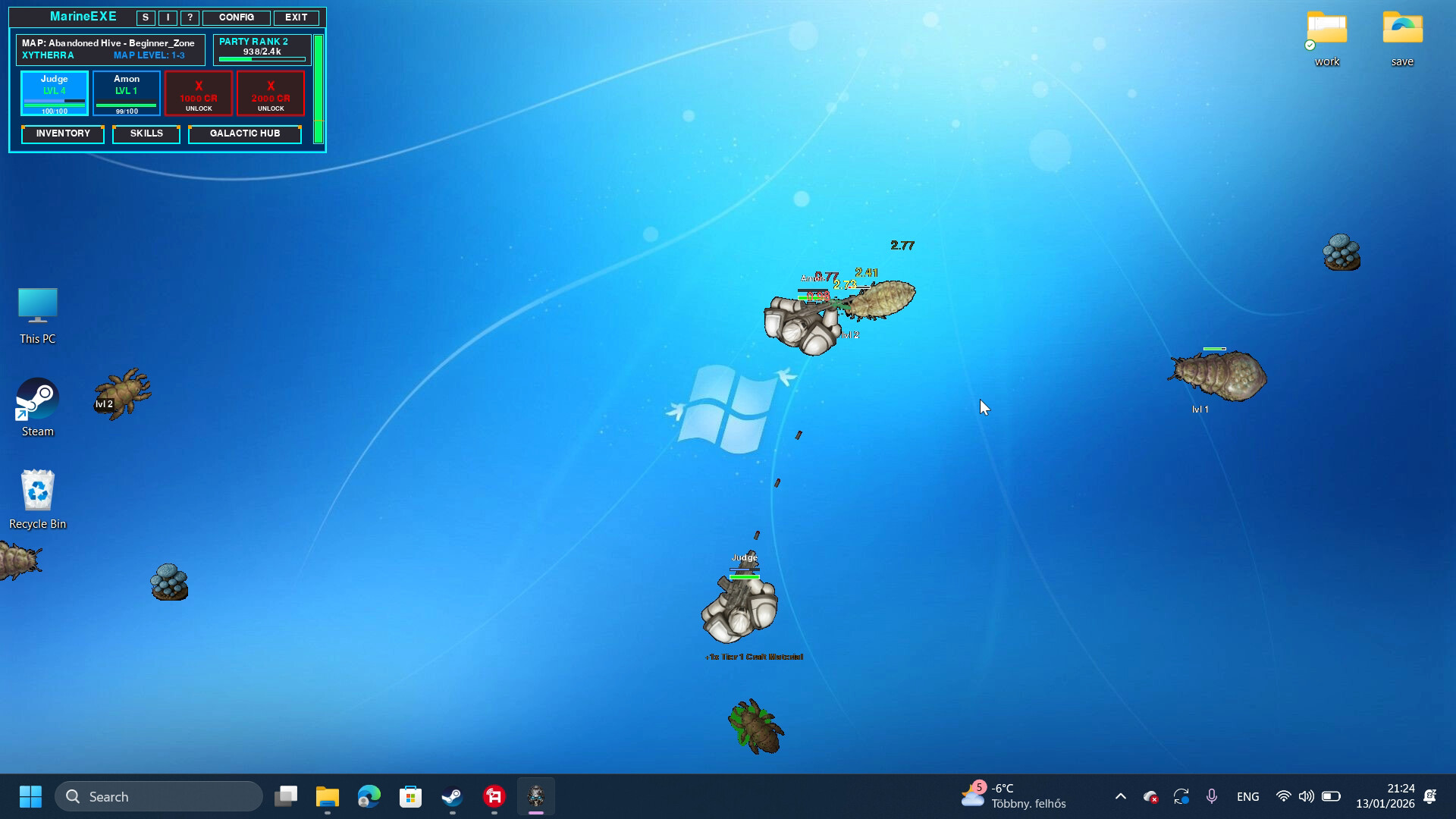Toggle Wi-Fi from the system tray
This screenshot has width=1456, height=819.
[1283, 796]
